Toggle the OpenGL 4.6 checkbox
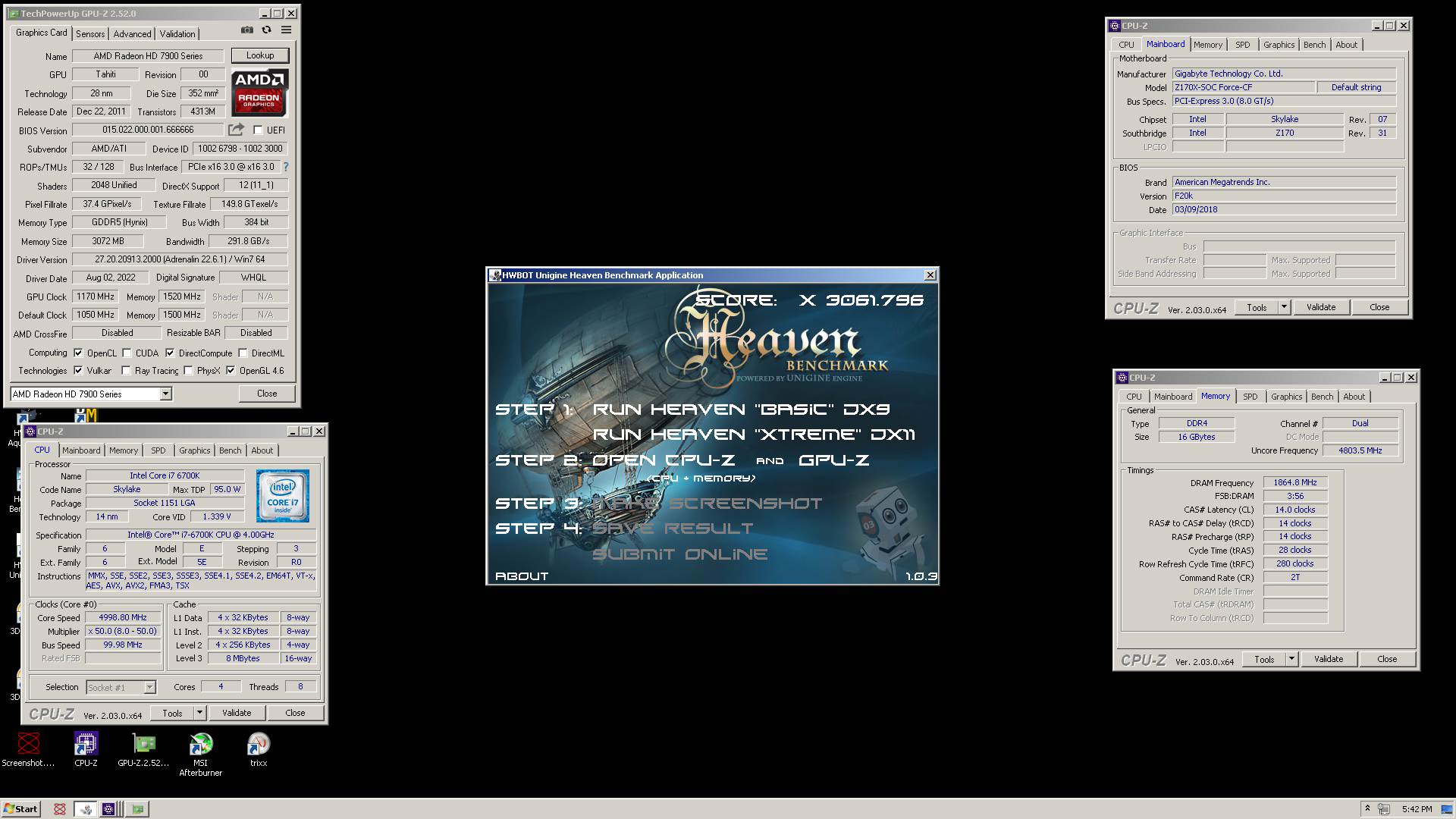 [x=231, y=371]
